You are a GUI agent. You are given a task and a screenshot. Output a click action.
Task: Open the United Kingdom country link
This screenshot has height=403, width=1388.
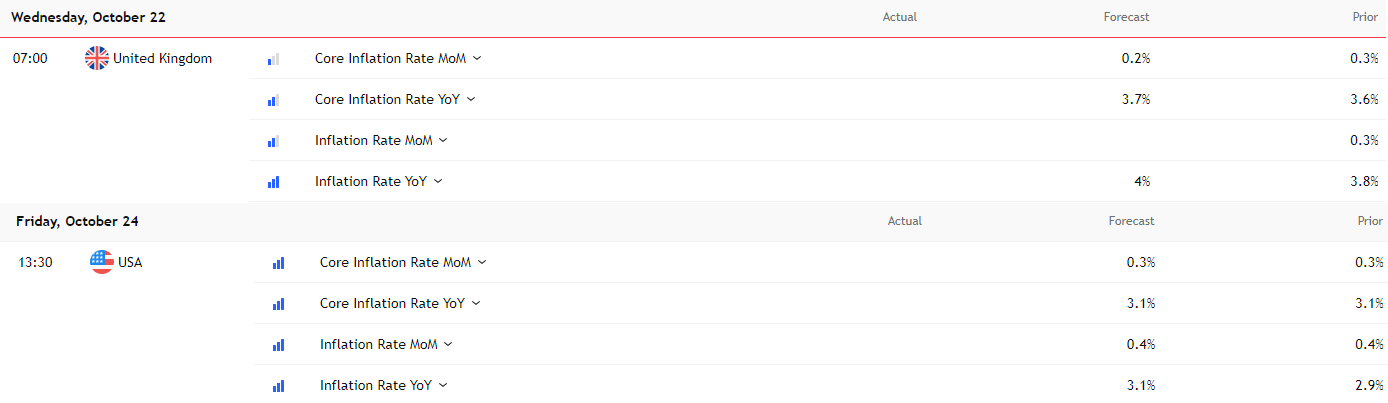coord(162,58)
